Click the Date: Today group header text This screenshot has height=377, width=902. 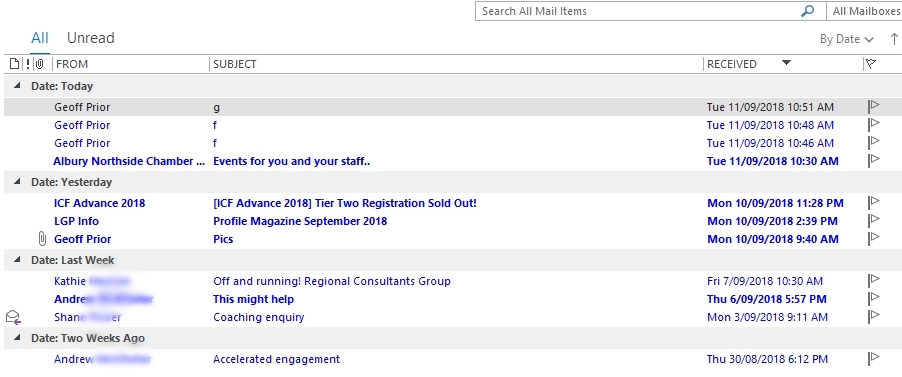tap(62, 86)
